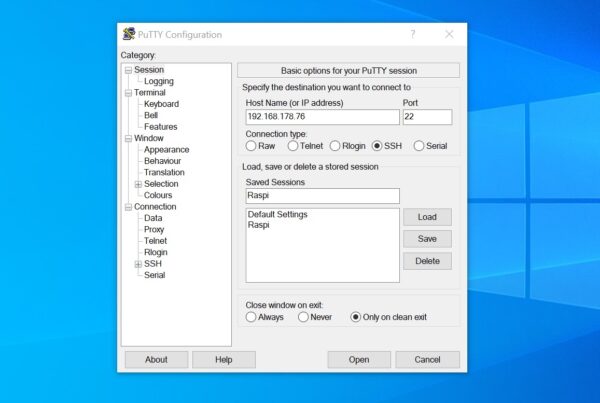This screenshot has height=403, width=600.
Task: Expand the Selection tree node
Action: tap(138, 184)
